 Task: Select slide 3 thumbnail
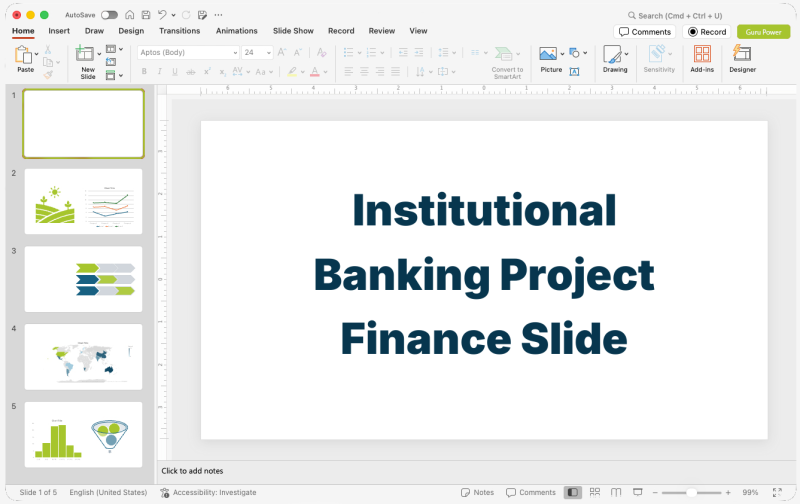pos(84,280)
